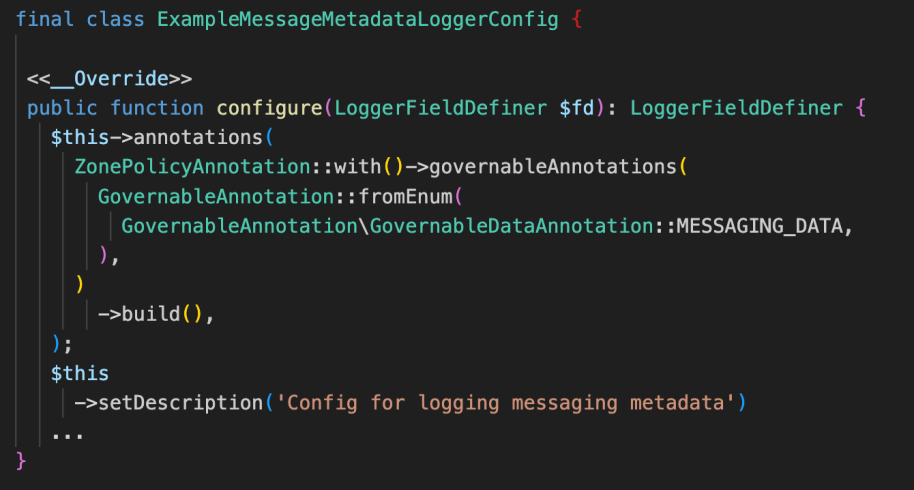Screen dimensions: 914x490
Task: Click the setDescription method call
Action: tap(180, 403)
